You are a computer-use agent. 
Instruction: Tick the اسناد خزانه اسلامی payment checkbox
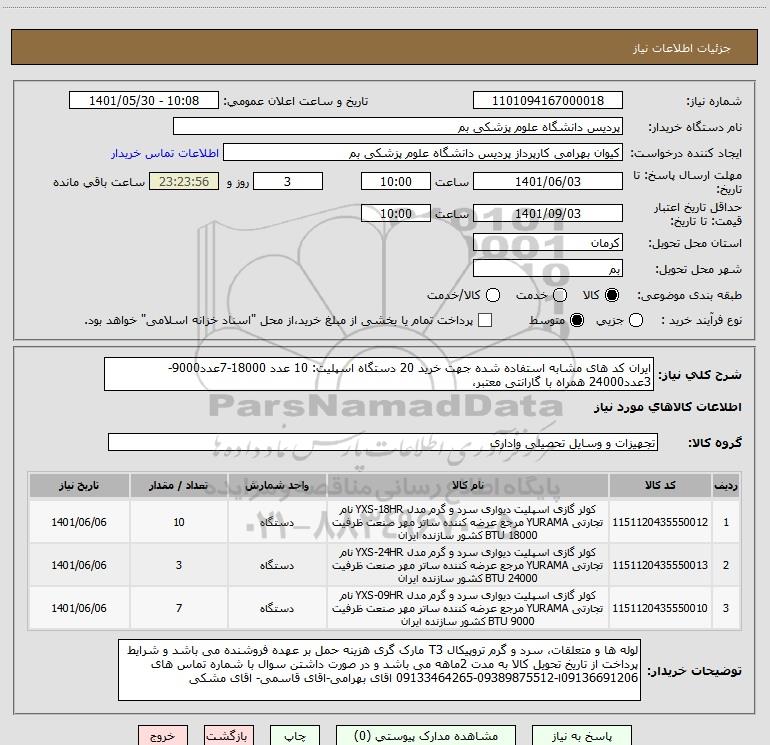pyautogui.click(x=485, y=320)
